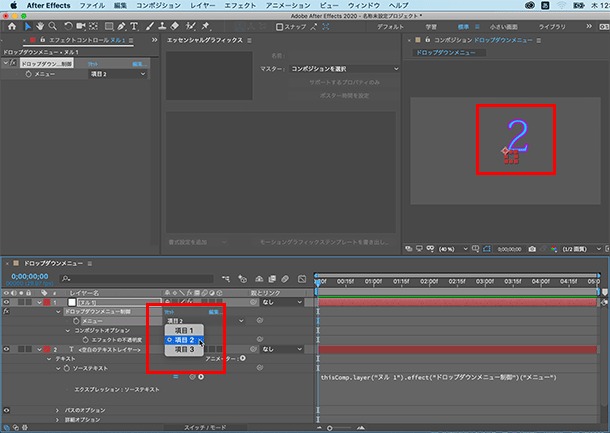Viewport: 610px width, 433px height.
Task: Select the Unified Camera tool
Action: (x=81, y=26)
